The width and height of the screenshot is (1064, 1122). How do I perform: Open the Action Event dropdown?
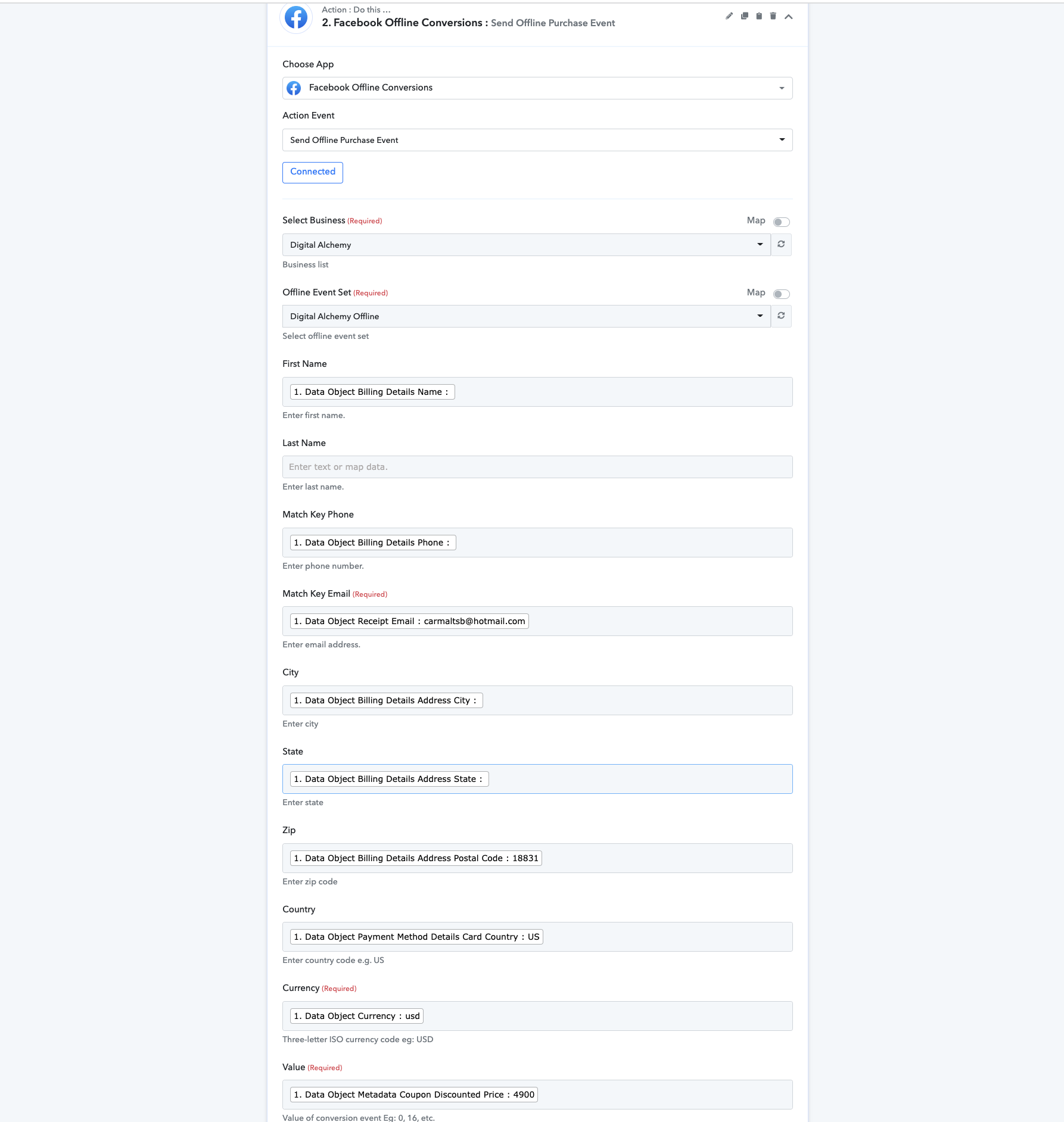click(537, 140)
